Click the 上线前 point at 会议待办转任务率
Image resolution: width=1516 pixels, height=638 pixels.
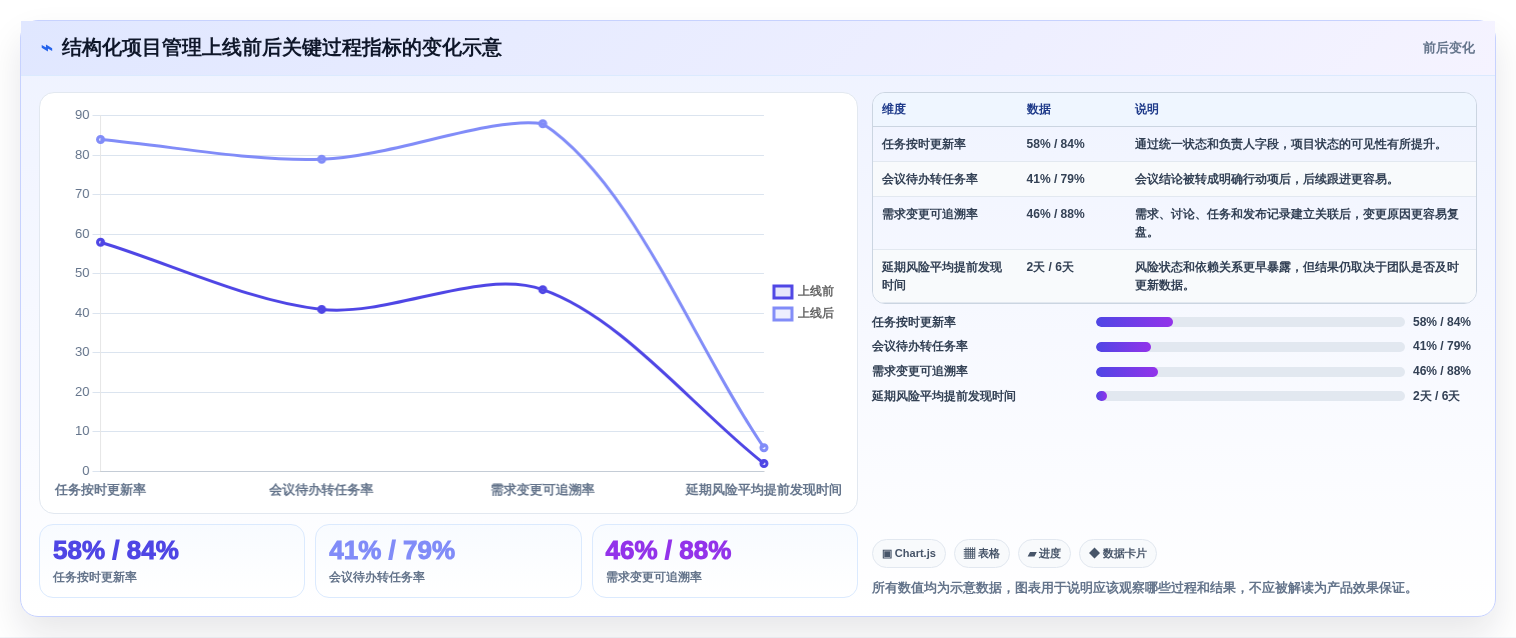point(322,310)
